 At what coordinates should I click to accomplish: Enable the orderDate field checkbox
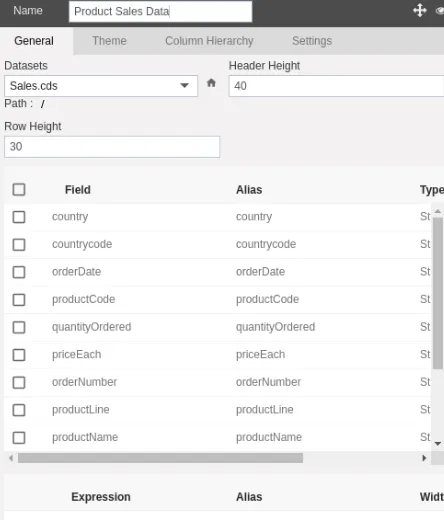point(19,272)
